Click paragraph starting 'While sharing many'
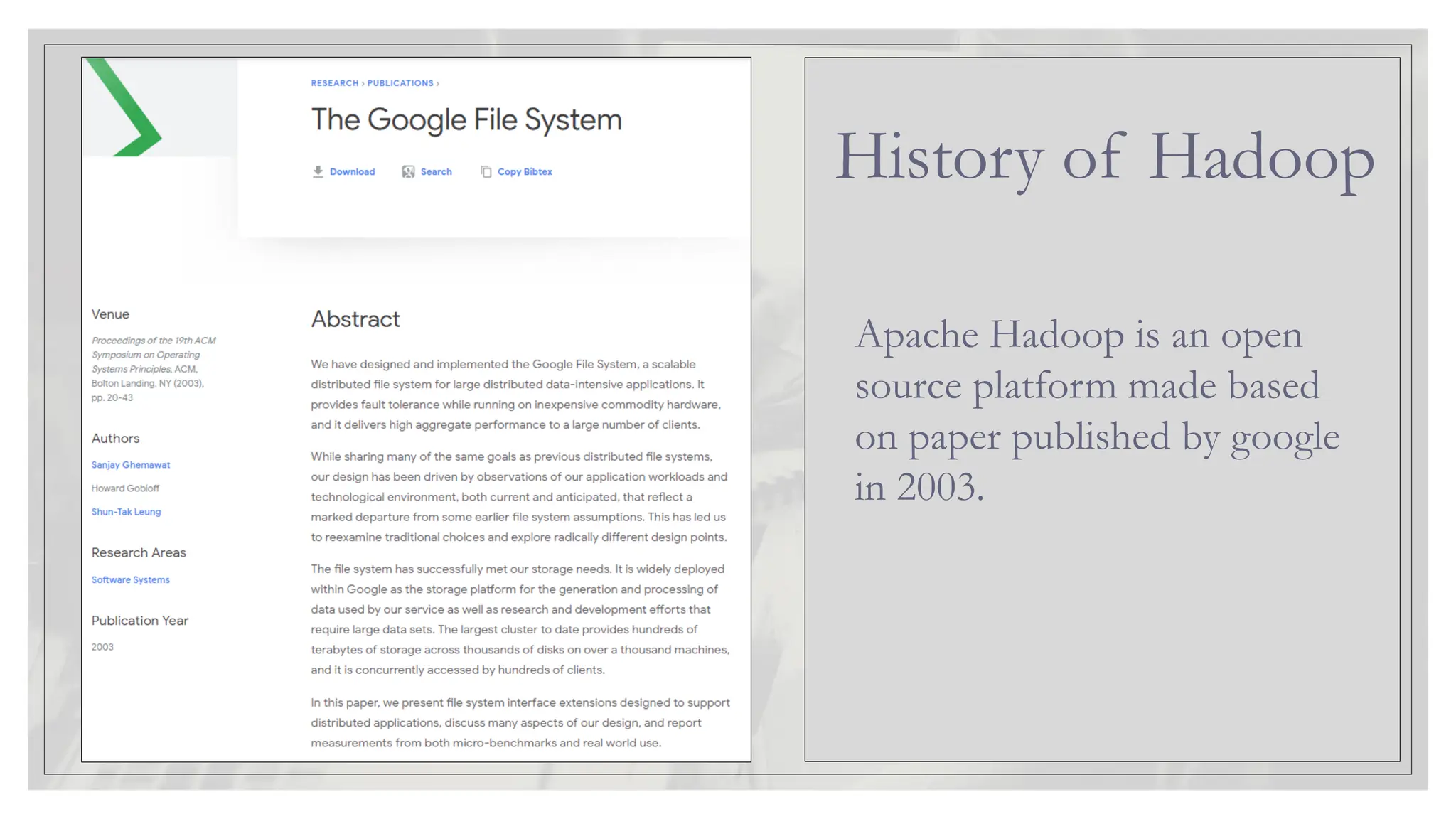Screen dimensions: 1456x819 [x=519, y=496]
